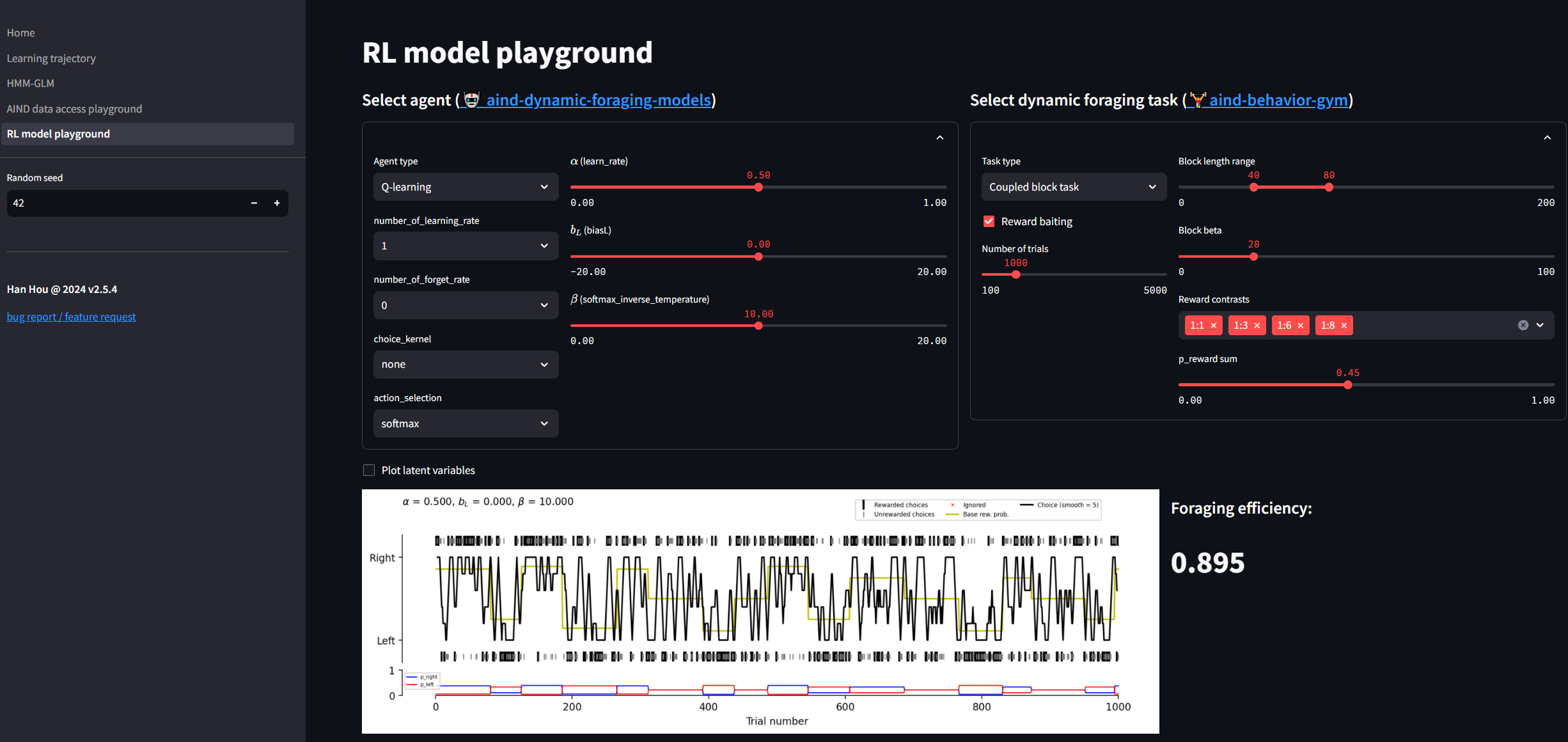This screenshot has width=1568, height=742.
Task: Open the number_of_forget_rate dropdown
Action: click(x=466, y=305)
